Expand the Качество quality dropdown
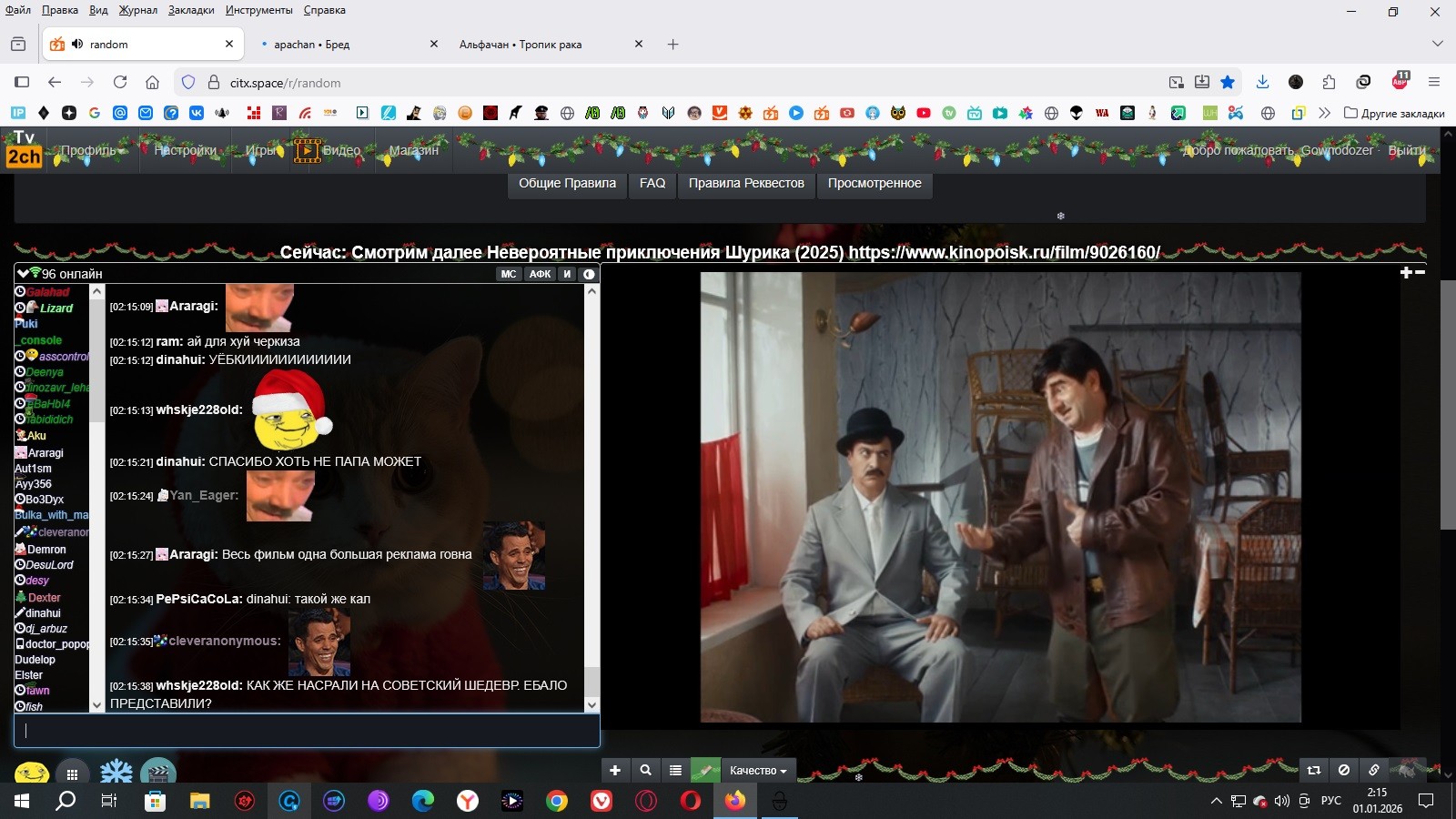Viewport: 1456px width, 819px height. (x=758, y=770)
